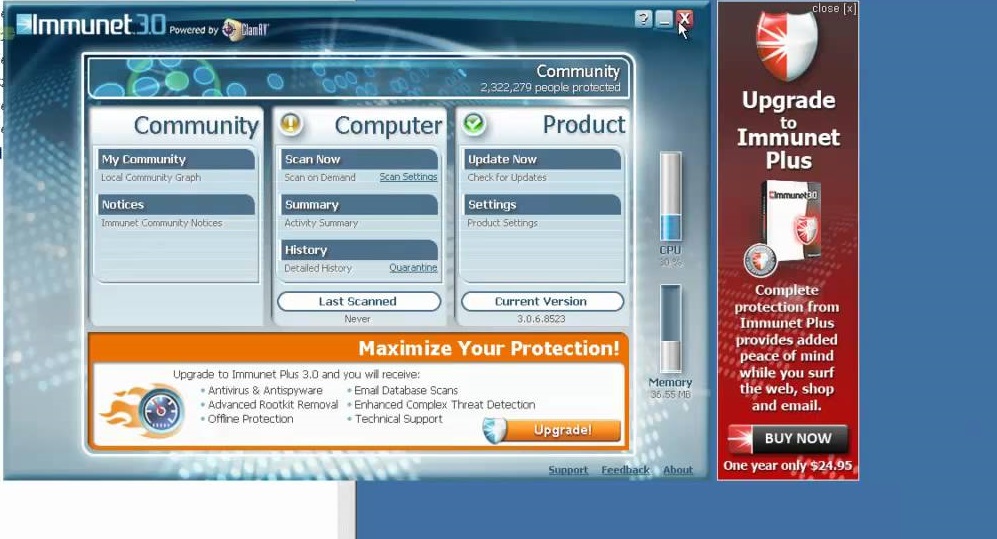Image resolution: width=997 pixels, height=539 pixels.
Task: Click the round seal badge in ad
Action: click(x=760, y=260)
